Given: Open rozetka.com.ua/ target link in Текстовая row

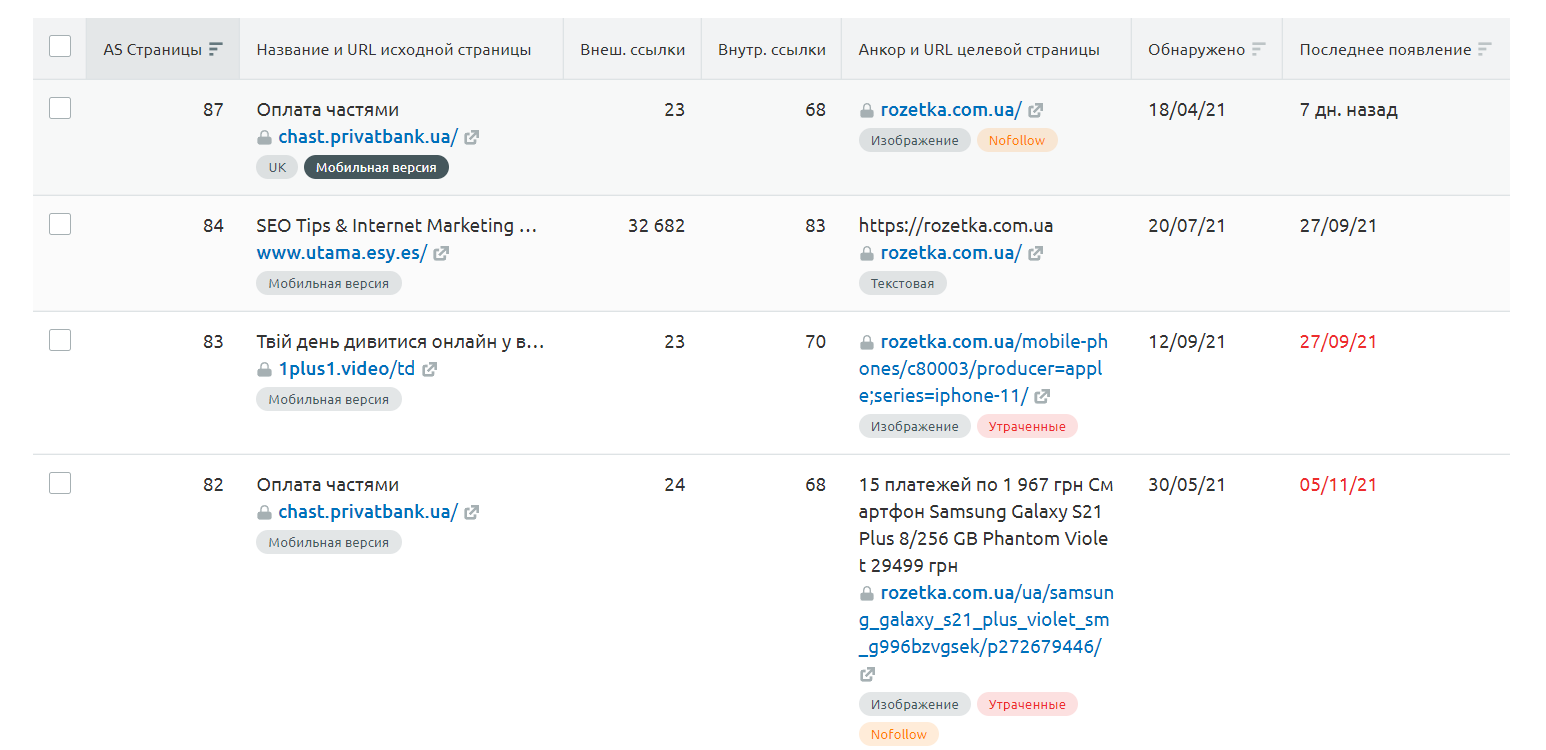Looking at the screenshot, I should pyautogui.click(x=951, y=253).
